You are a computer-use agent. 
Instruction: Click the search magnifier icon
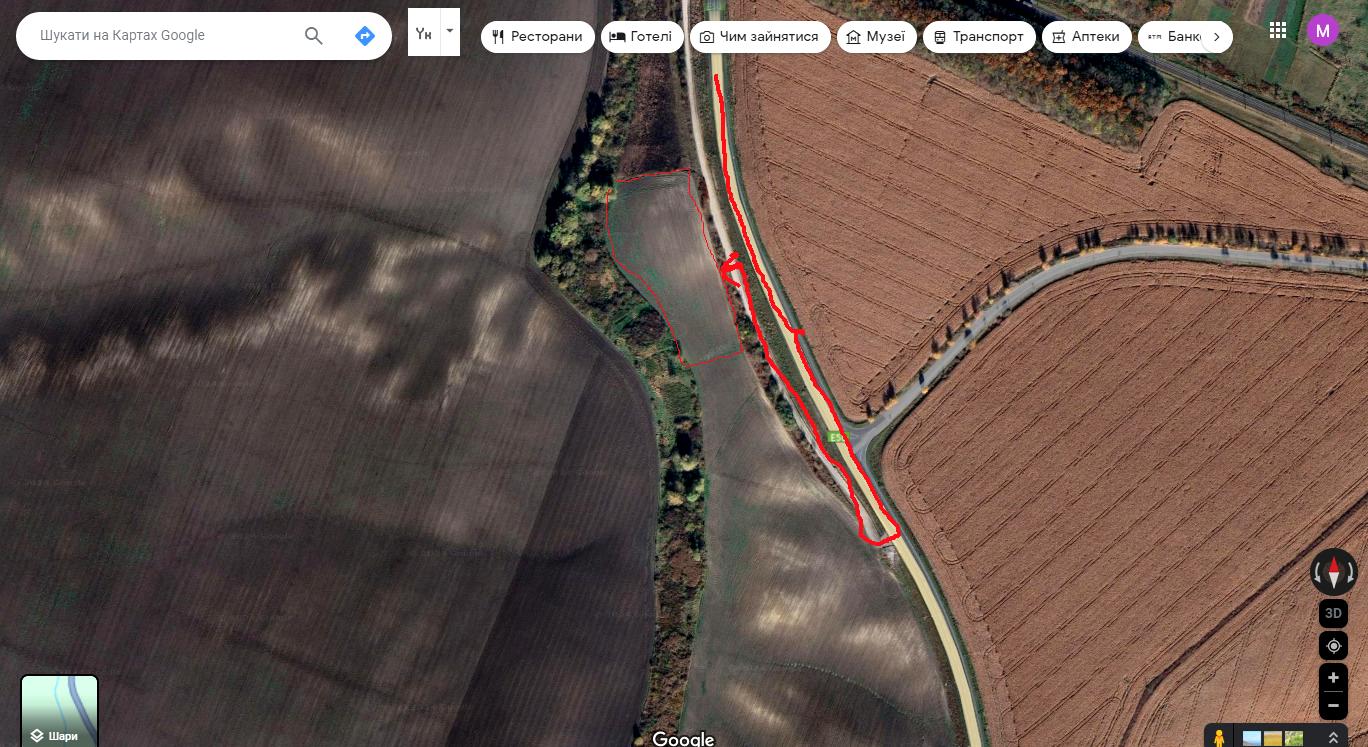(313, 36)
